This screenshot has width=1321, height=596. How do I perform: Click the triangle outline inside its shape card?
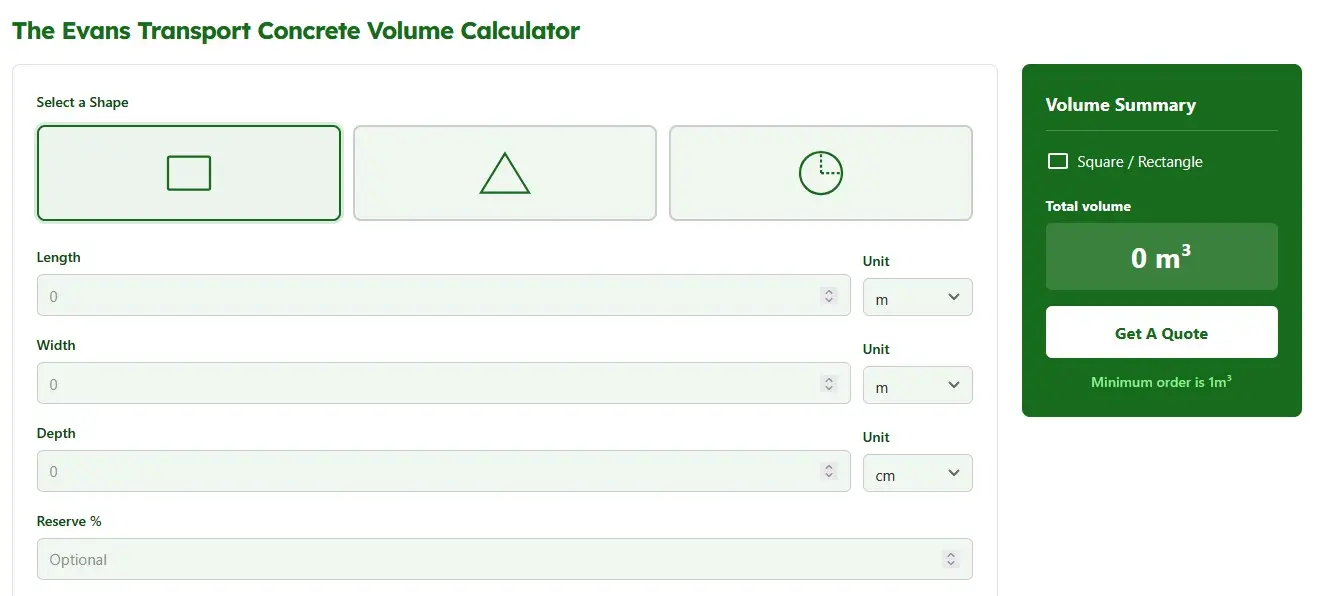504,172
